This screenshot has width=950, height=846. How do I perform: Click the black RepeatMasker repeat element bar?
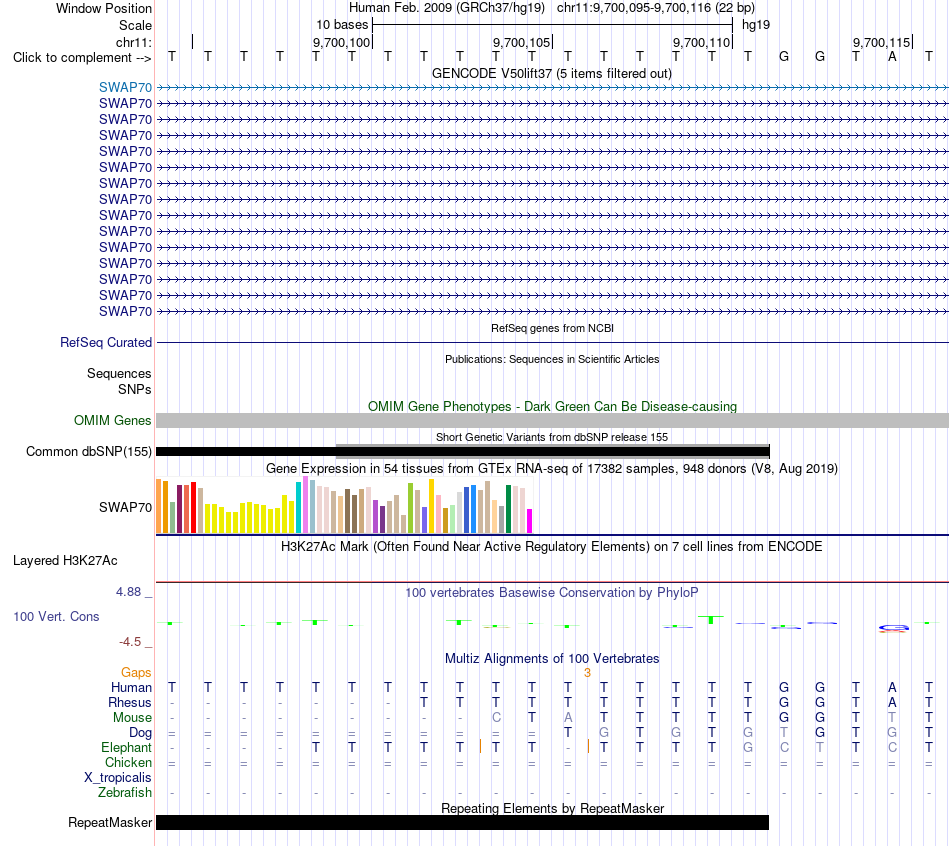[x=462, y=822]
